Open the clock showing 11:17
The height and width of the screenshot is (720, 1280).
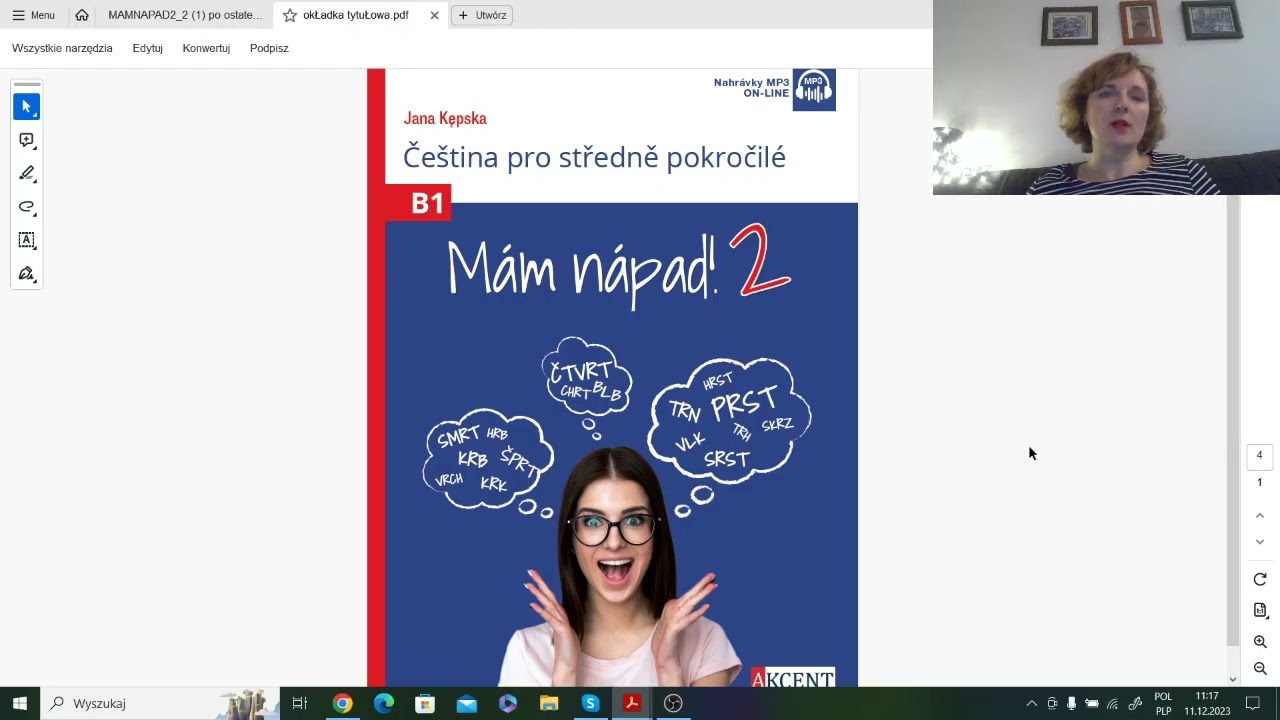pyautogui.click(x=1207, y=703)
